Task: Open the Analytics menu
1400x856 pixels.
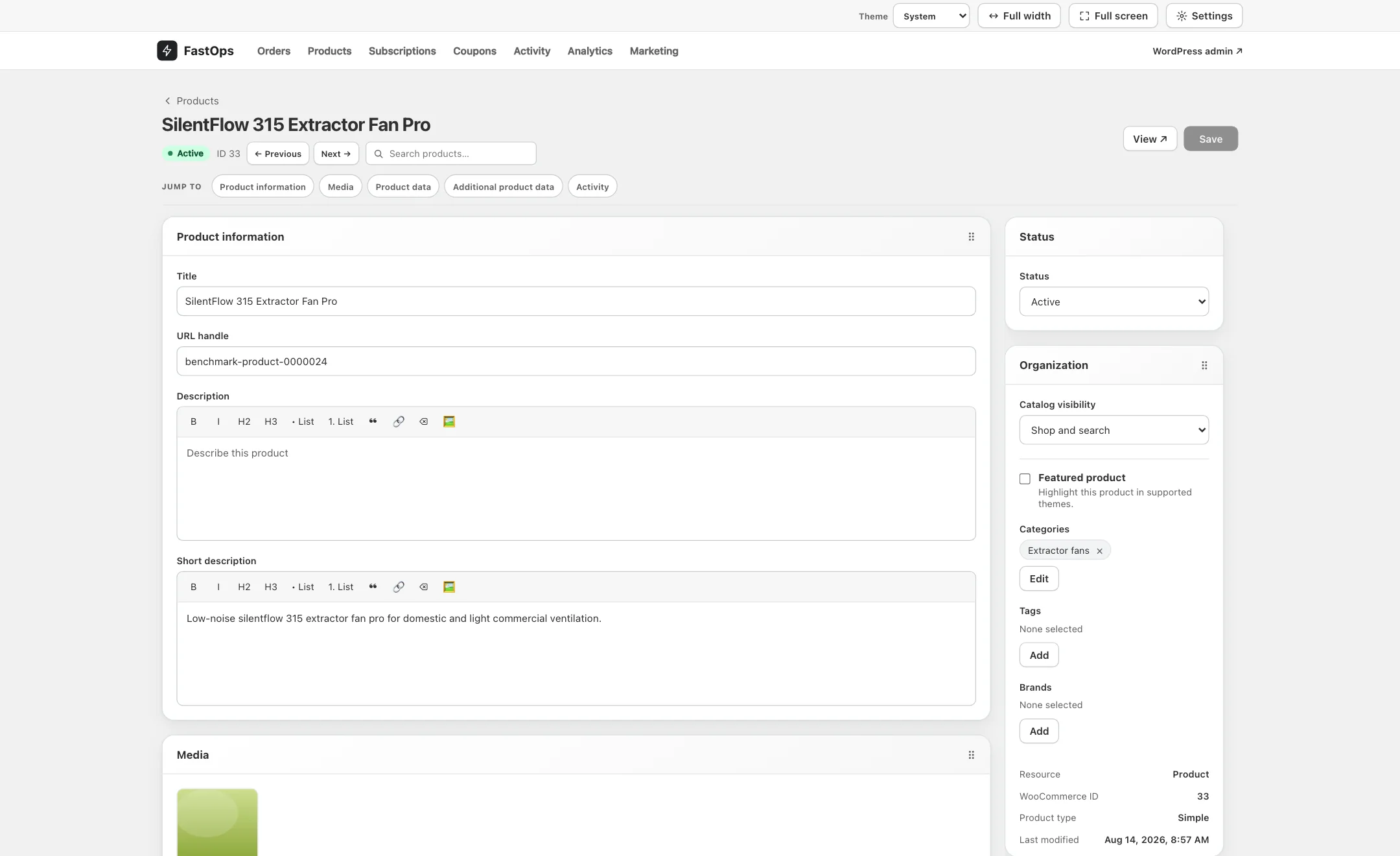Action: [590, 51]
